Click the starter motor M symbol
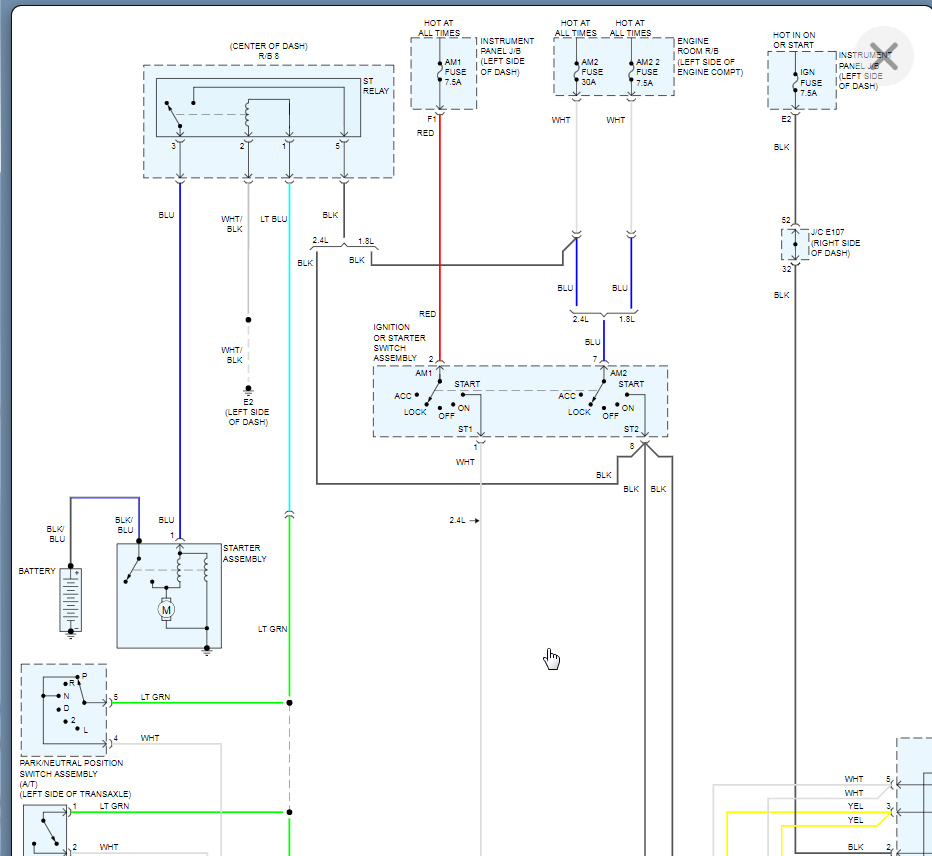 pyautogui.click(x=166, y=610)
